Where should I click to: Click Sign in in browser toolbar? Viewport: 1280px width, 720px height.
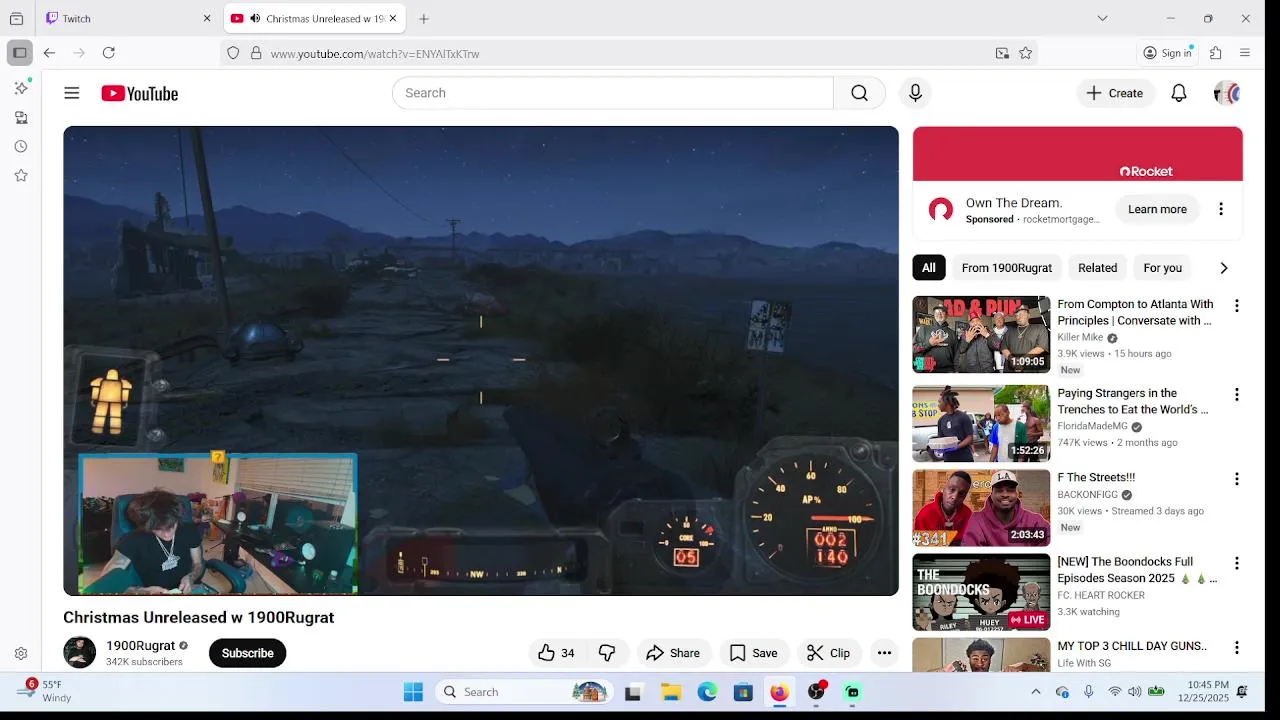[x=1168, y=53]
